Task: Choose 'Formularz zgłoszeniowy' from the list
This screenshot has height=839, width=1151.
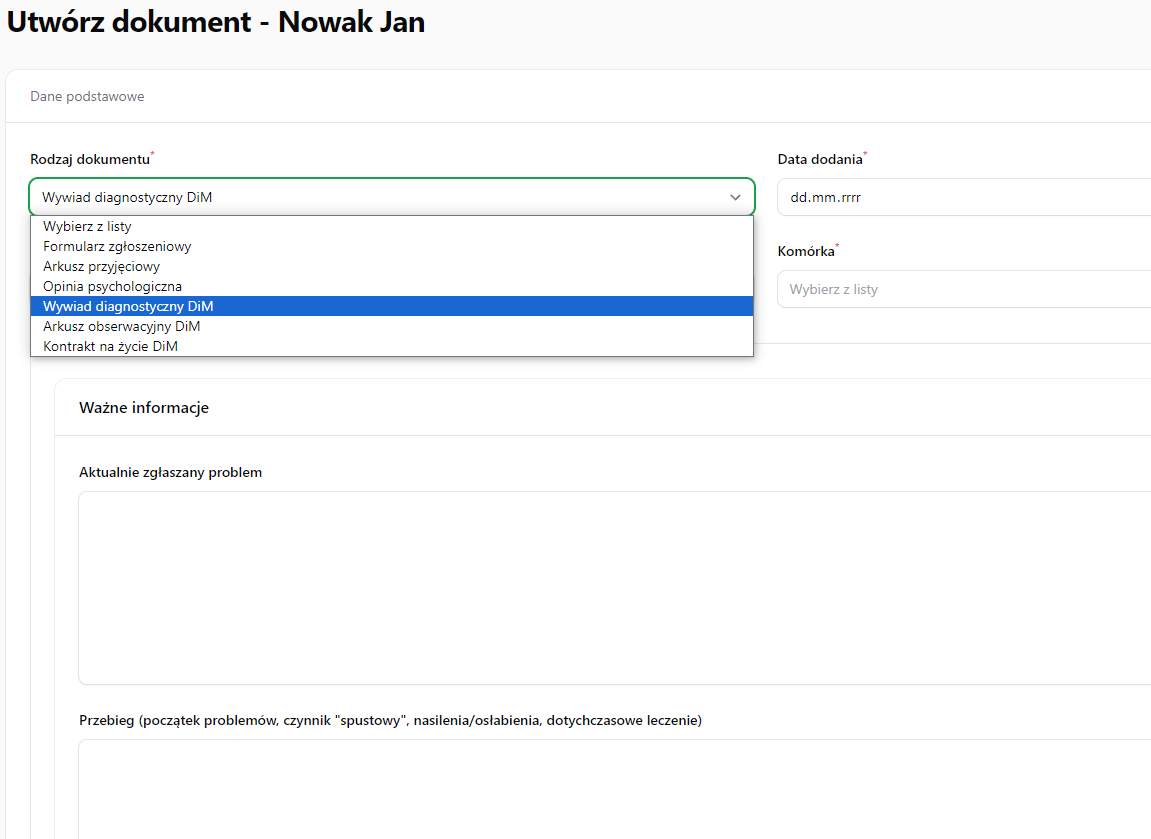Action: [x=117, y=246]
